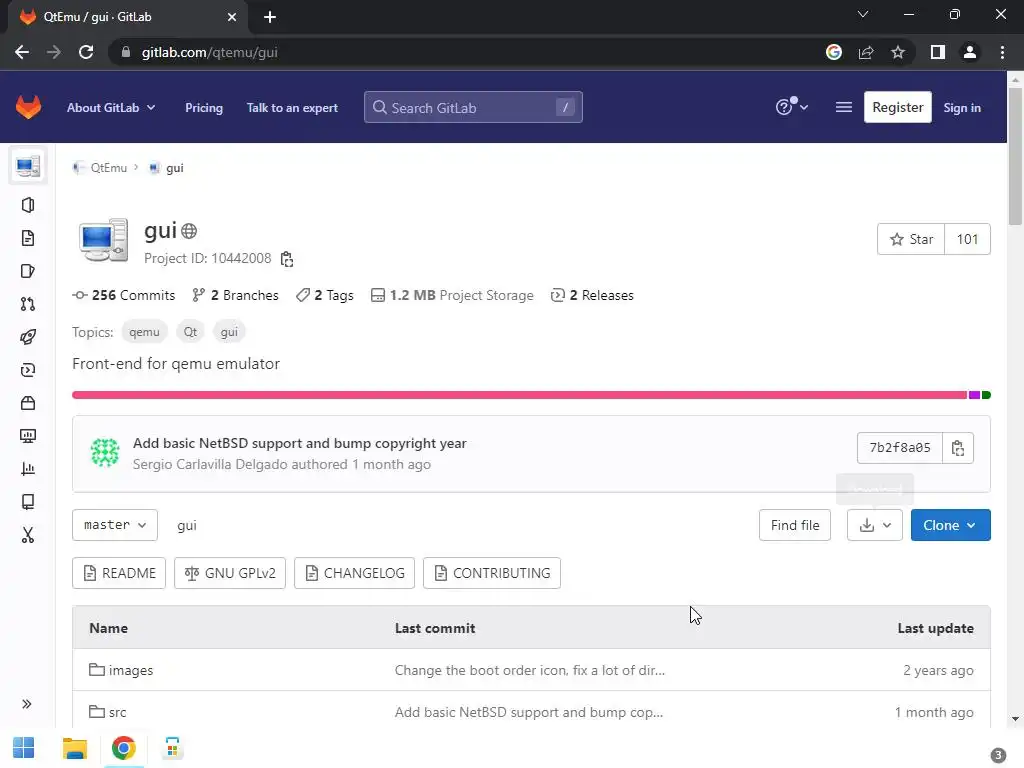Open Issues sidebar icon
Viewport: 1024px width, 768px height.
27,271
